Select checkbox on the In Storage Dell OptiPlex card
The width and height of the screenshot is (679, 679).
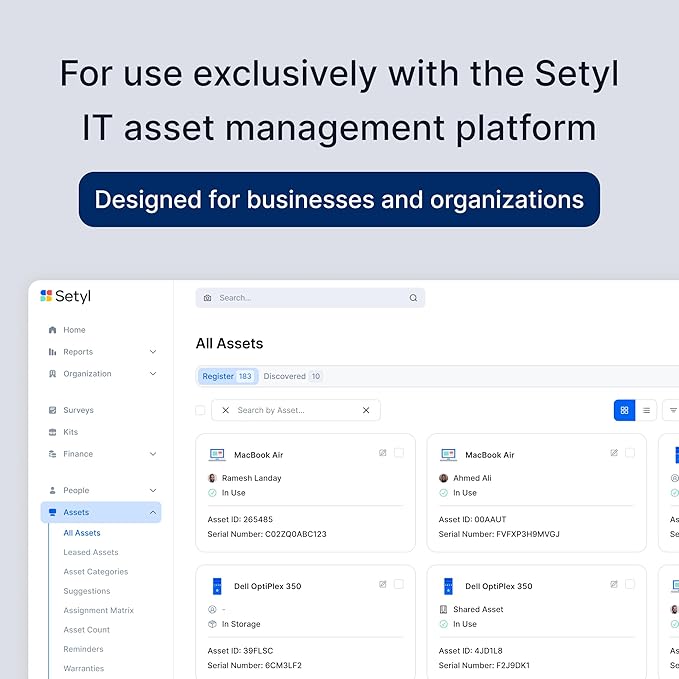[x=399, y=584]
